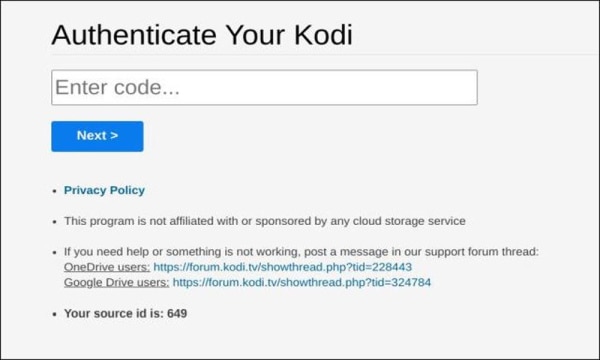
Task: Open the OneDrive forum thread link tid=228443
Action: click(x=282, y=267)
